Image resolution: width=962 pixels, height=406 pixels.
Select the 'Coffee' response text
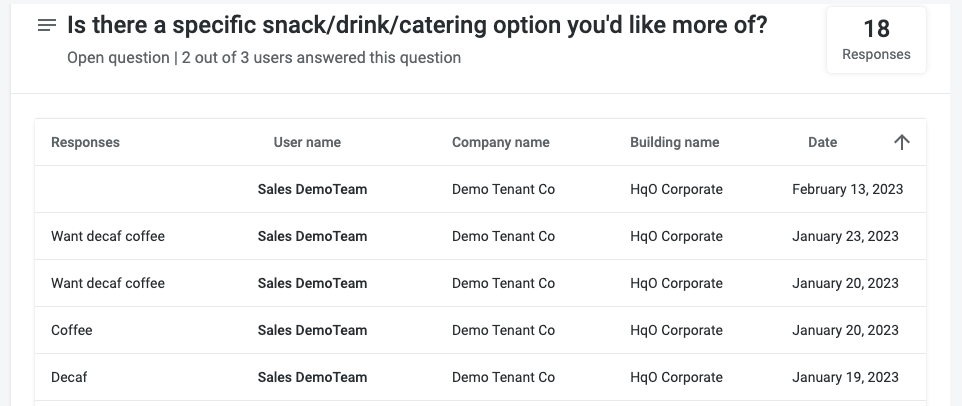click(x=71, y=330)
